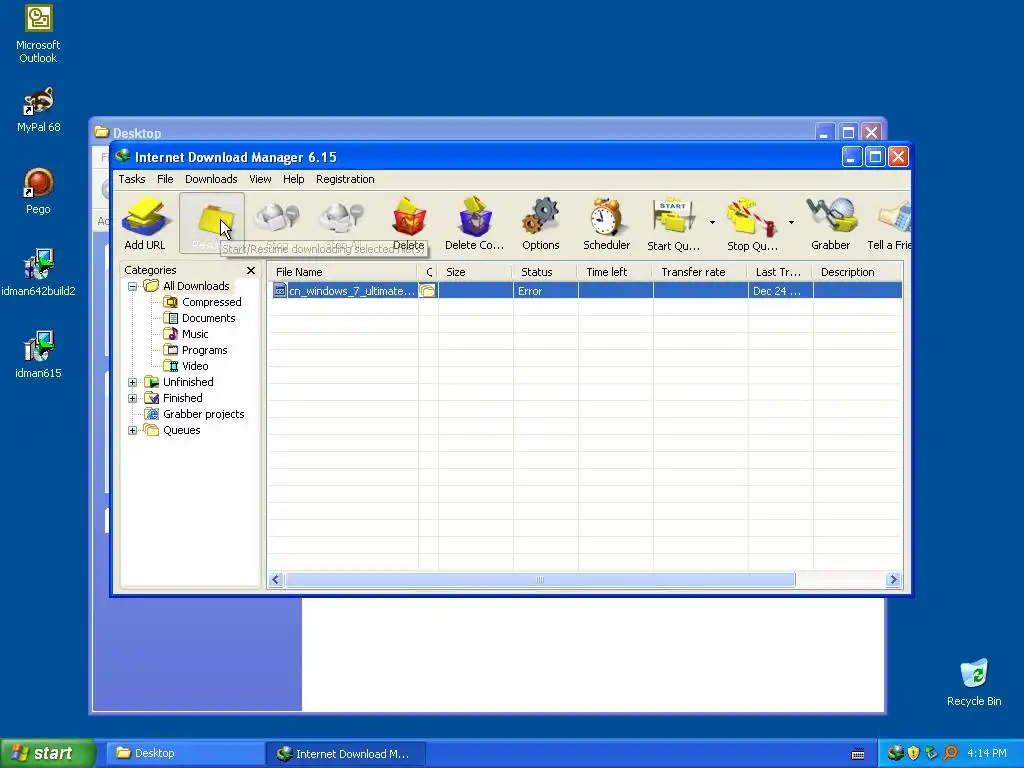
Task: Open the Microsoft Outlook desktop icon
Action: point(38,35)
